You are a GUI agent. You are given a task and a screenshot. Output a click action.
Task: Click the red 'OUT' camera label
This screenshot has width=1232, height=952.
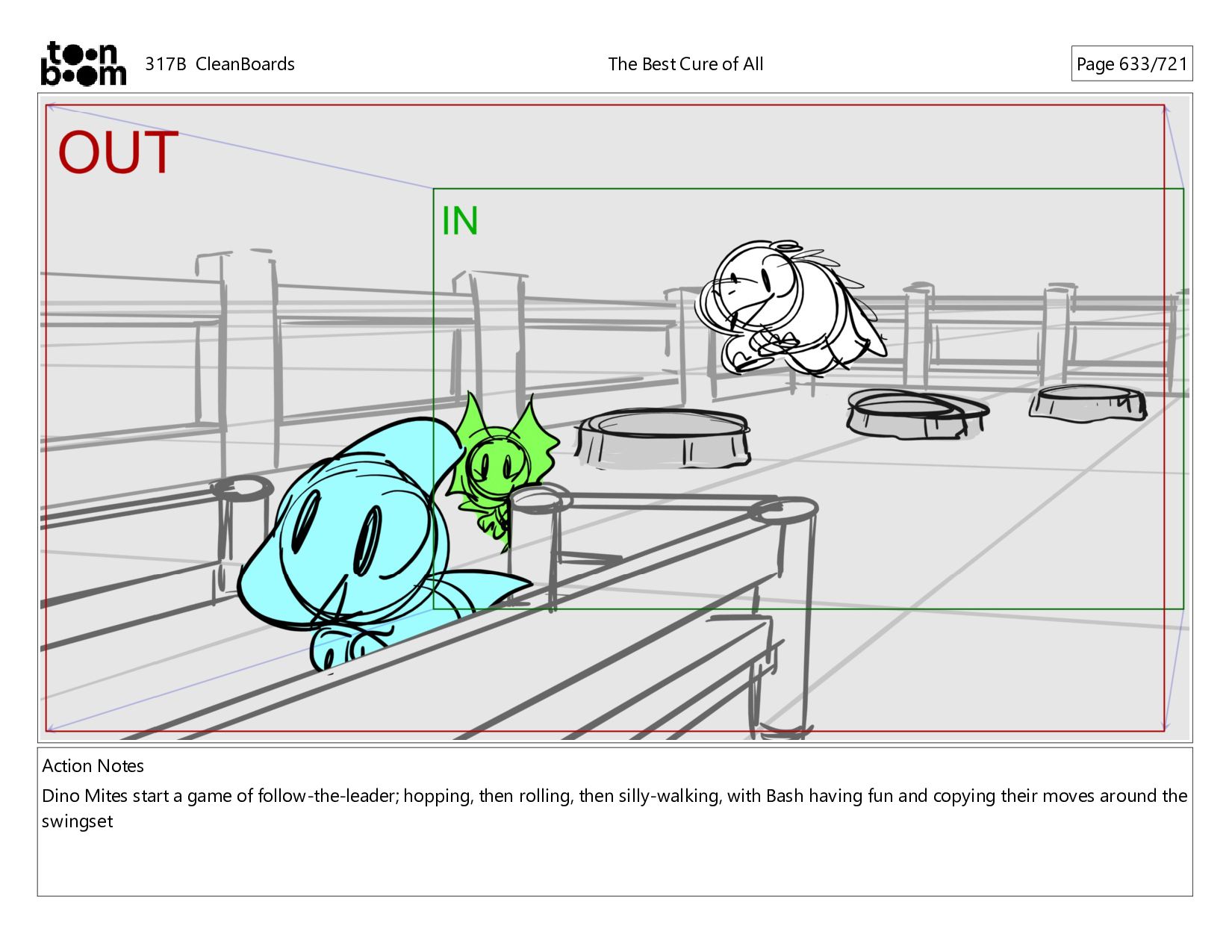(119, 153)
